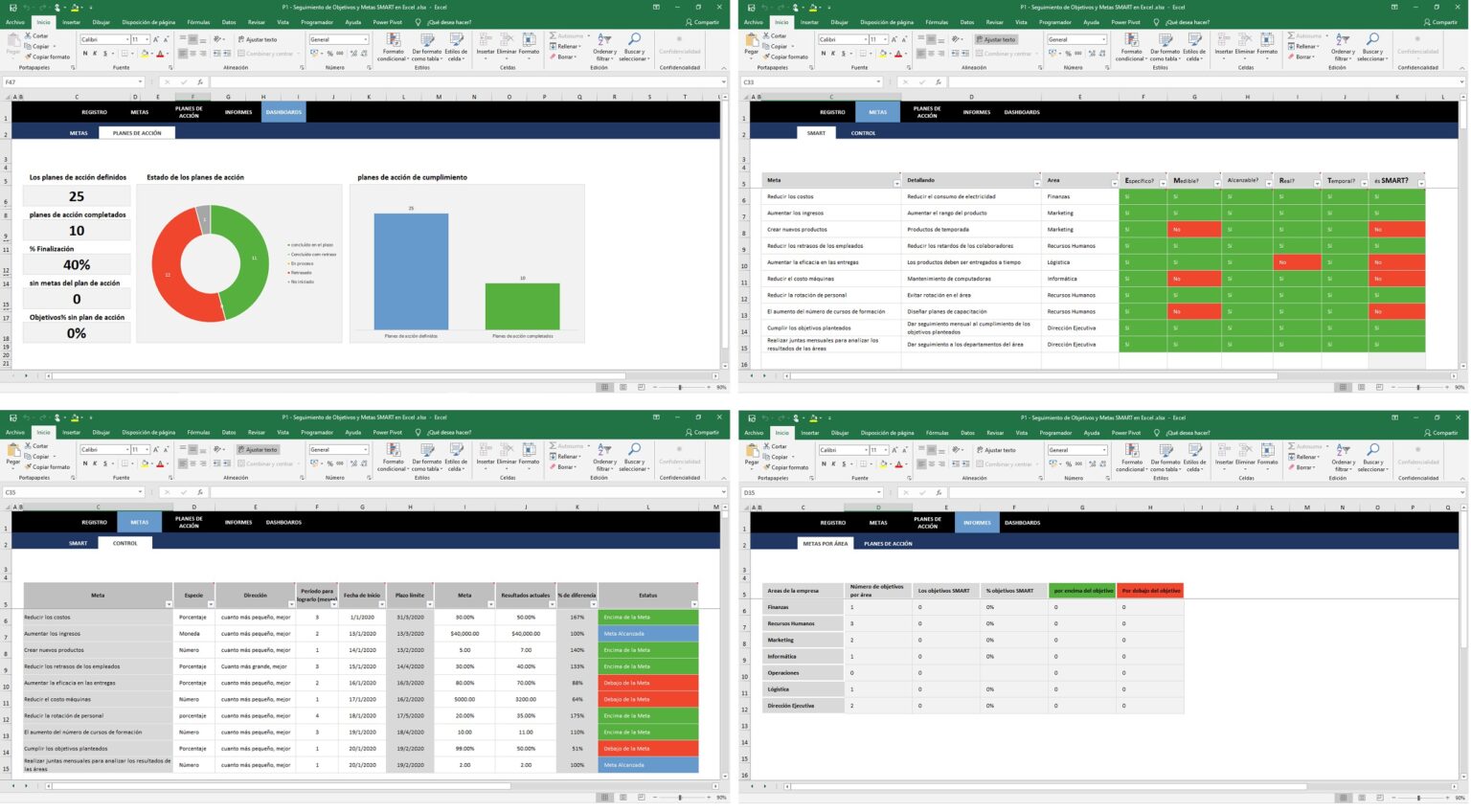1471x812 pixels.
Task: Click the insert function fx icon in the top-left Dashboards window
Action: click(199, 82)
